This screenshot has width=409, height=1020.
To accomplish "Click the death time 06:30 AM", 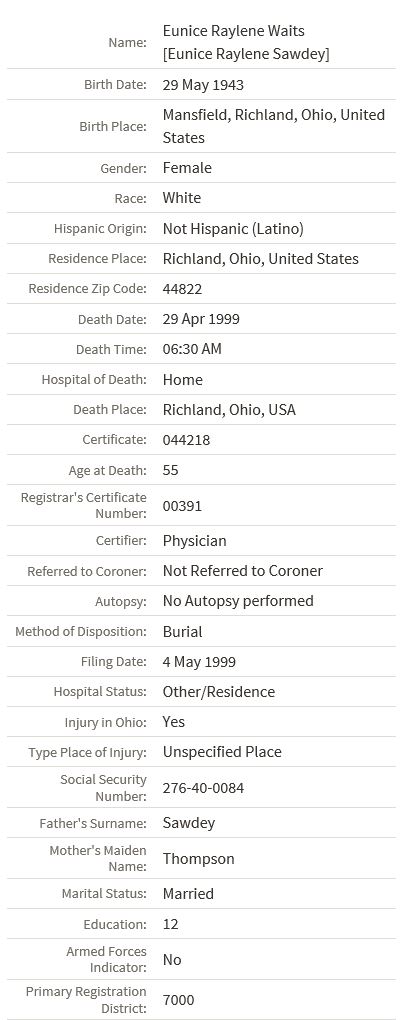I will (x=192, y=349).
